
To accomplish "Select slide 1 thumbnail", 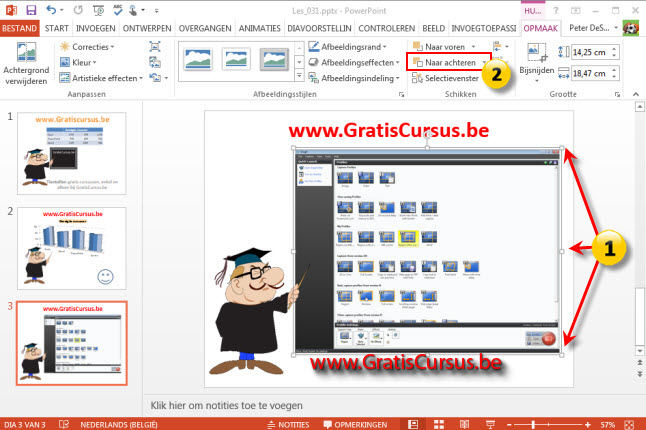I will (72, 153).
